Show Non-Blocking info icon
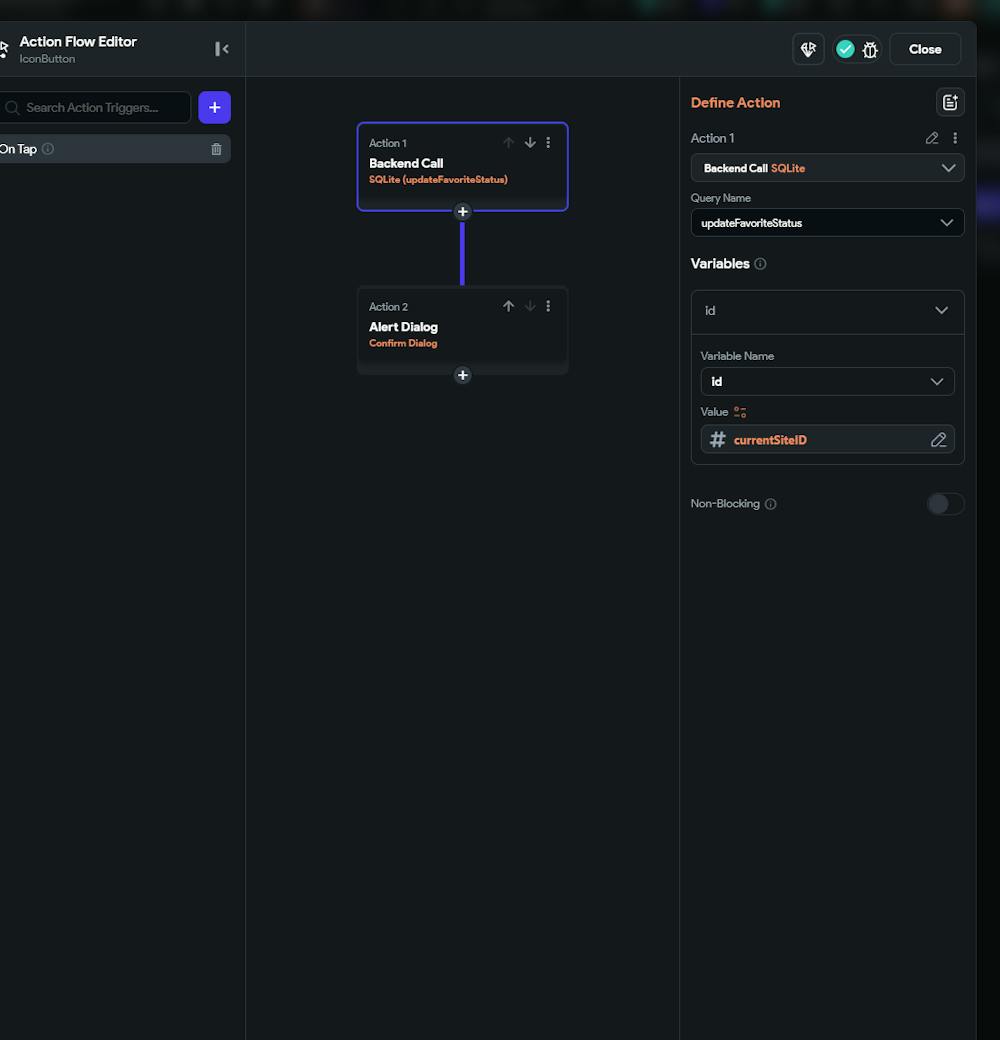Screen dimensions: 1000x1040 771,504
